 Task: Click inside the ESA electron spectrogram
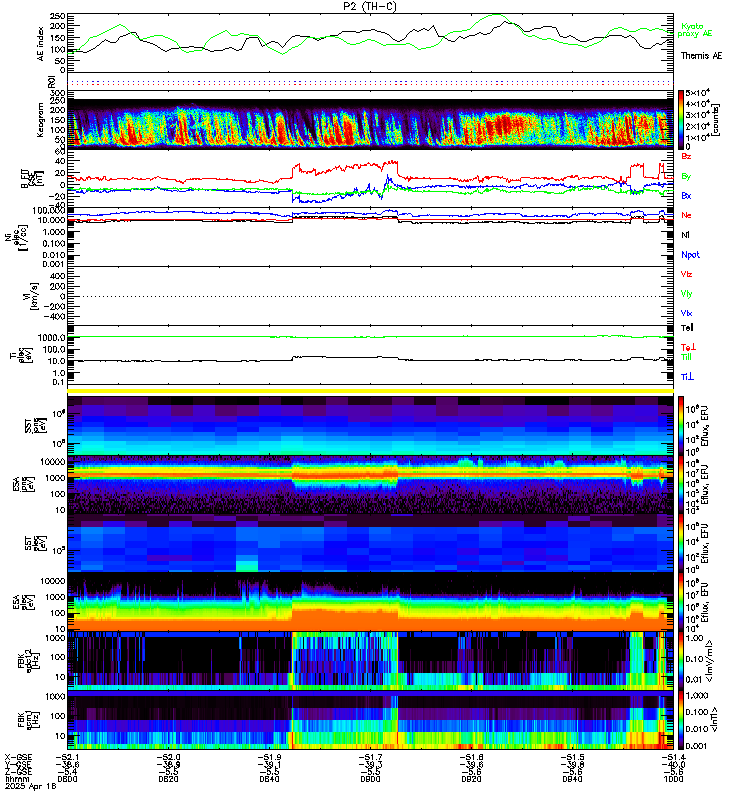370,602
